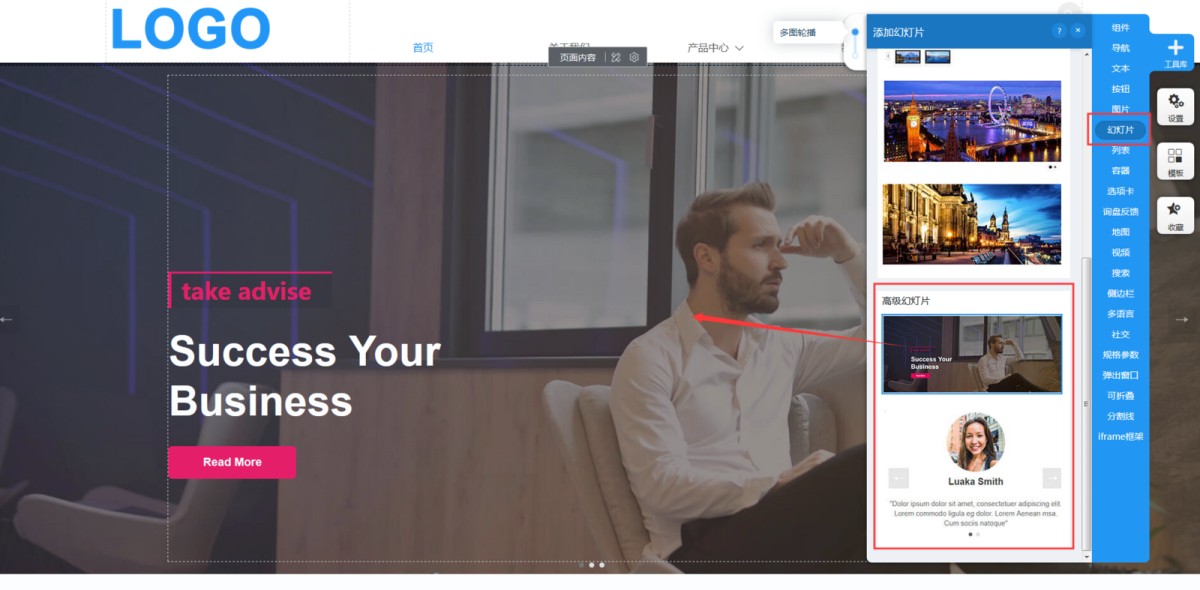The height and width of the screenshot is (590, 1200).
Task: Open the 设置 gear icon
Action: click(1175, 106)
